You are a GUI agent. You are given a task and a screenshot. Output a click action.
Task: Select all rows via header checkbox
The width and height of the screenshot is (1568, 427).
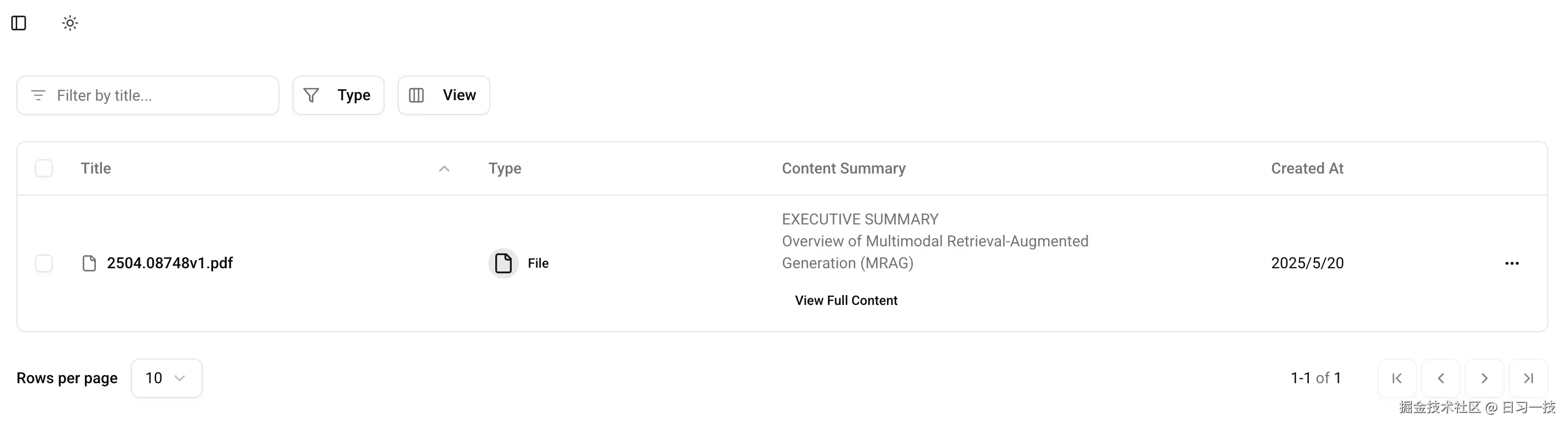(x=44, y=168)
